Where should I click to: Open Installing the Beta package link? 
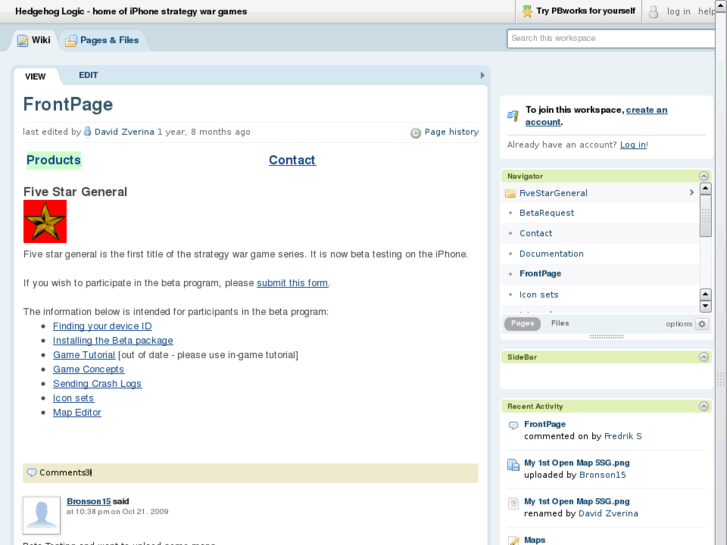(x=113, y=340)
